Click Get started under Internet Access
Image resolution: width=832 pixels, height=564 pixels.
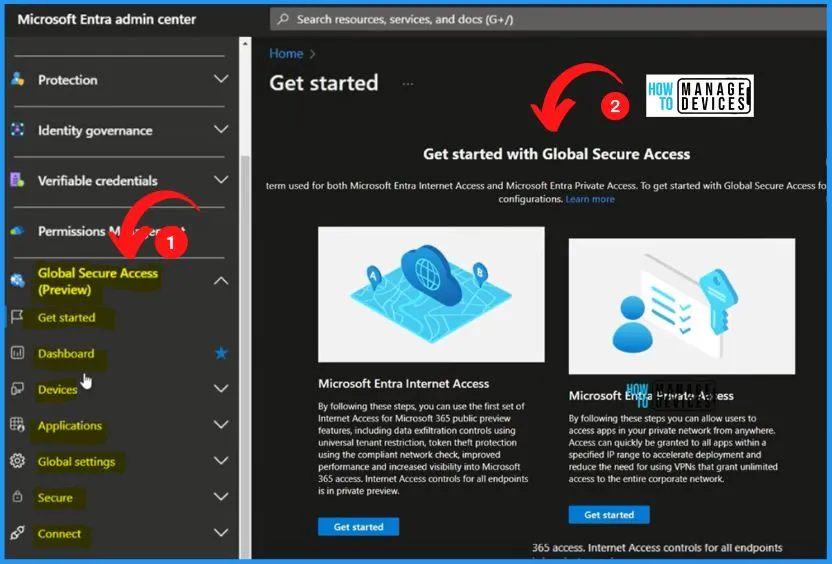[x=358, y=526]
